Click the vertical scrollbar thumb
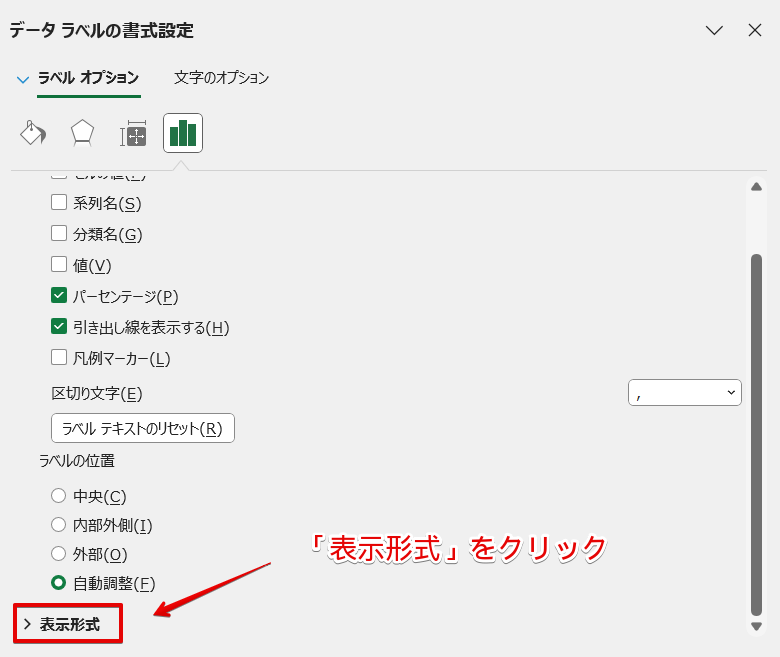This screenshot has height=657, width=780. click(x=756, y=430)
